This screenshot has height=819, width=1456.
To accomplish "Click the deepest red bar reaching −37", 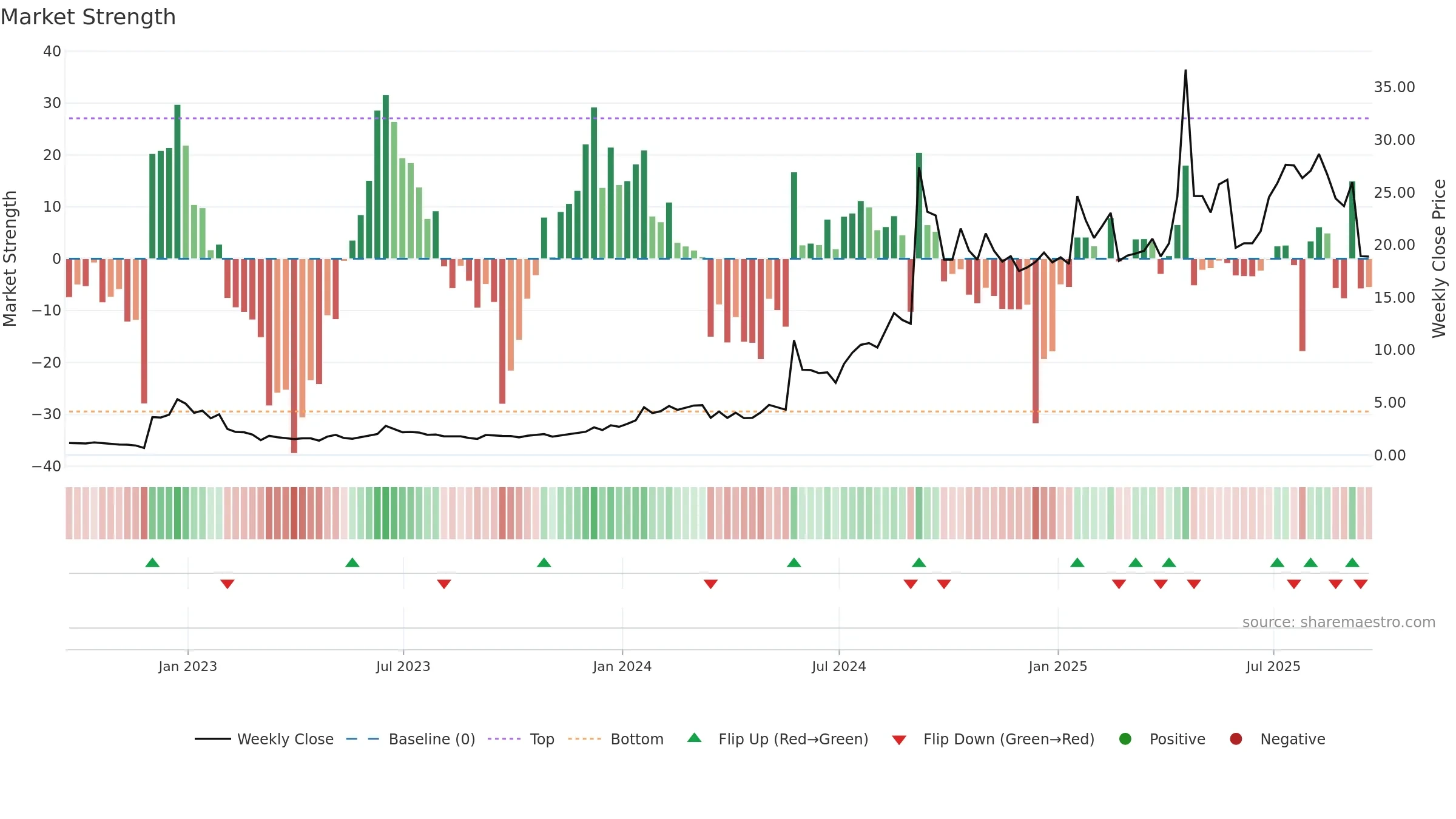I will pos(294,356).
